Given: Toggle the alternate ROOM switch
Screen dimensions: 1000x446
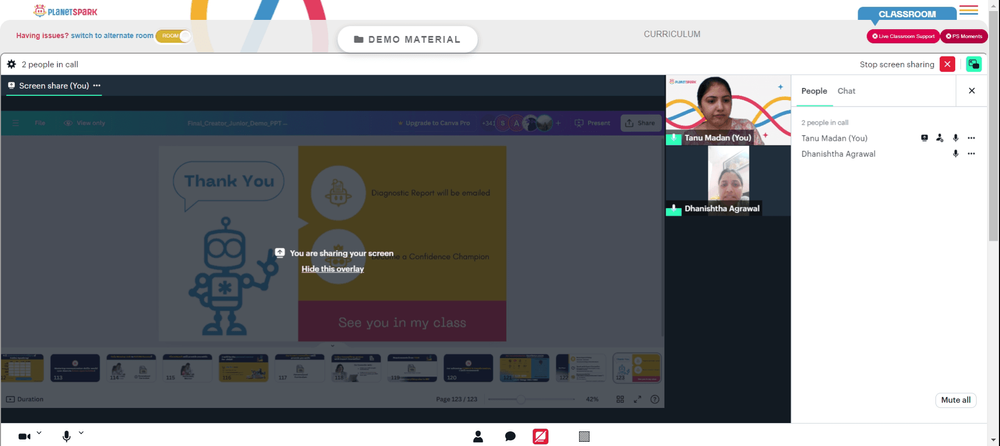Looking at the screenshot, I should pyautogui.click(x=173, y=36).
